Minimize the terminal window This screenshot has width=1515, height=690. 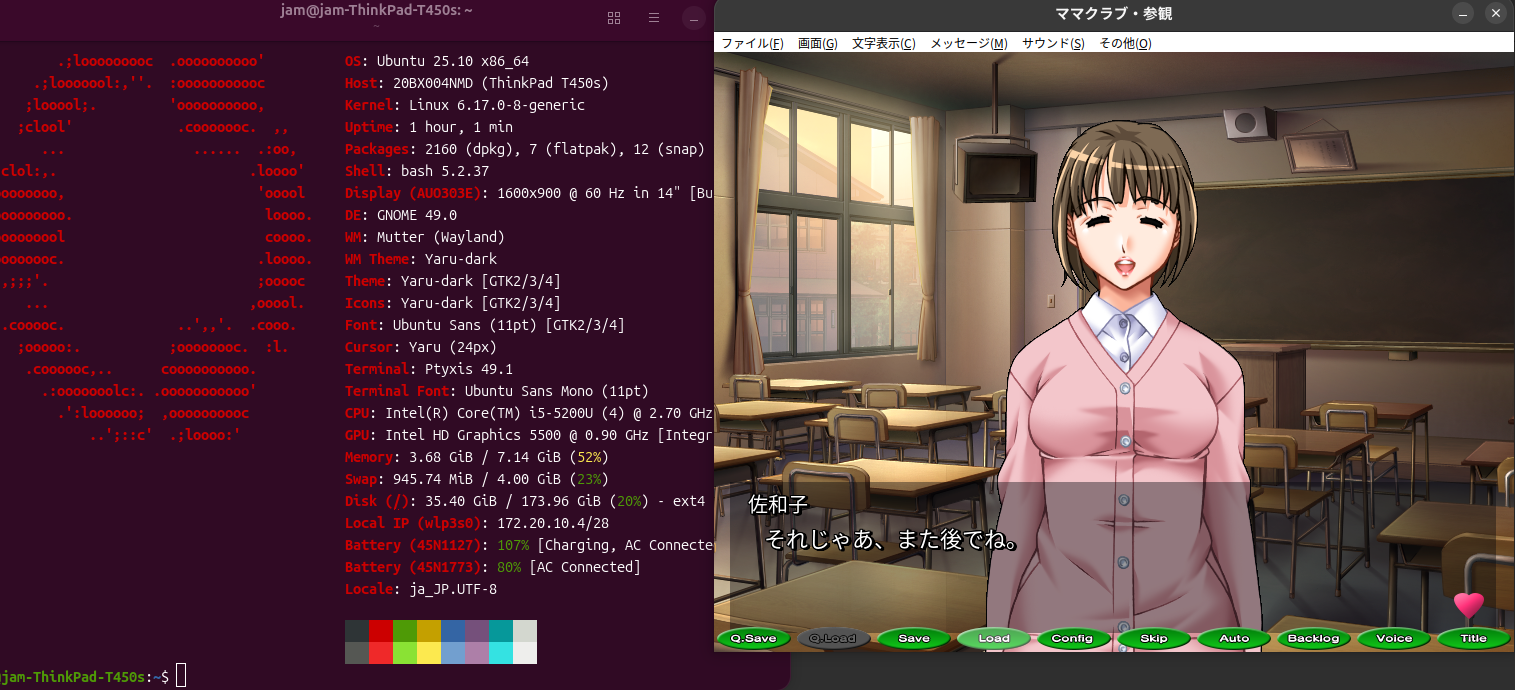click(x=694, y=18)
